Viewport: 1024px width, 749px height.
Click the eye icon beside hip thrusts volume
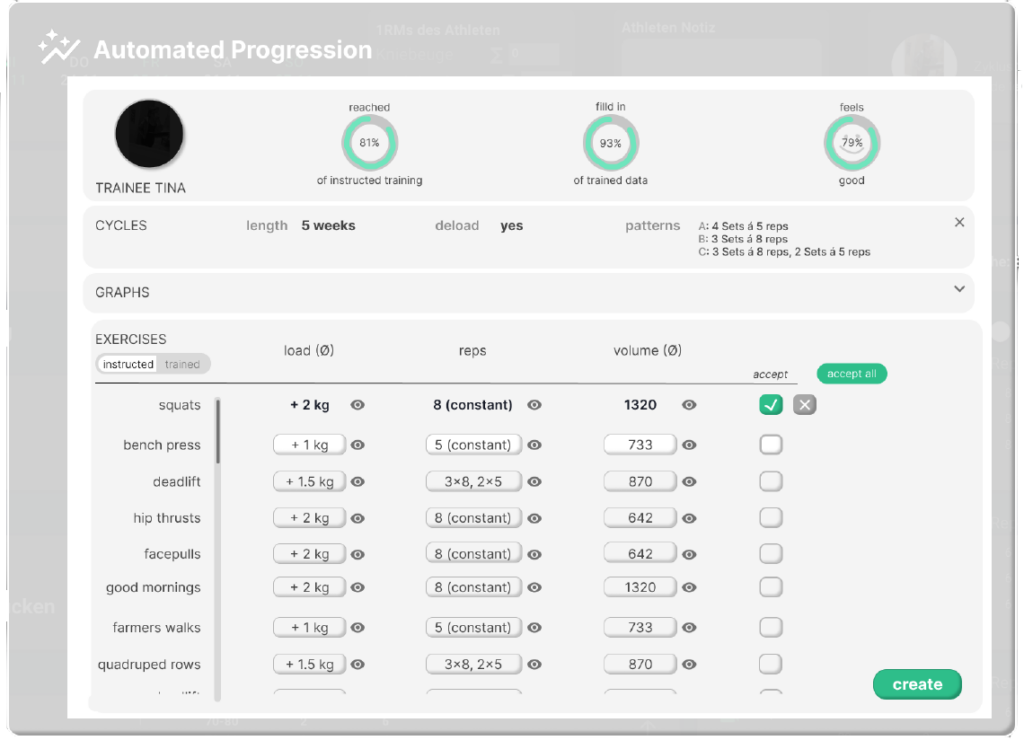point(689,518)
